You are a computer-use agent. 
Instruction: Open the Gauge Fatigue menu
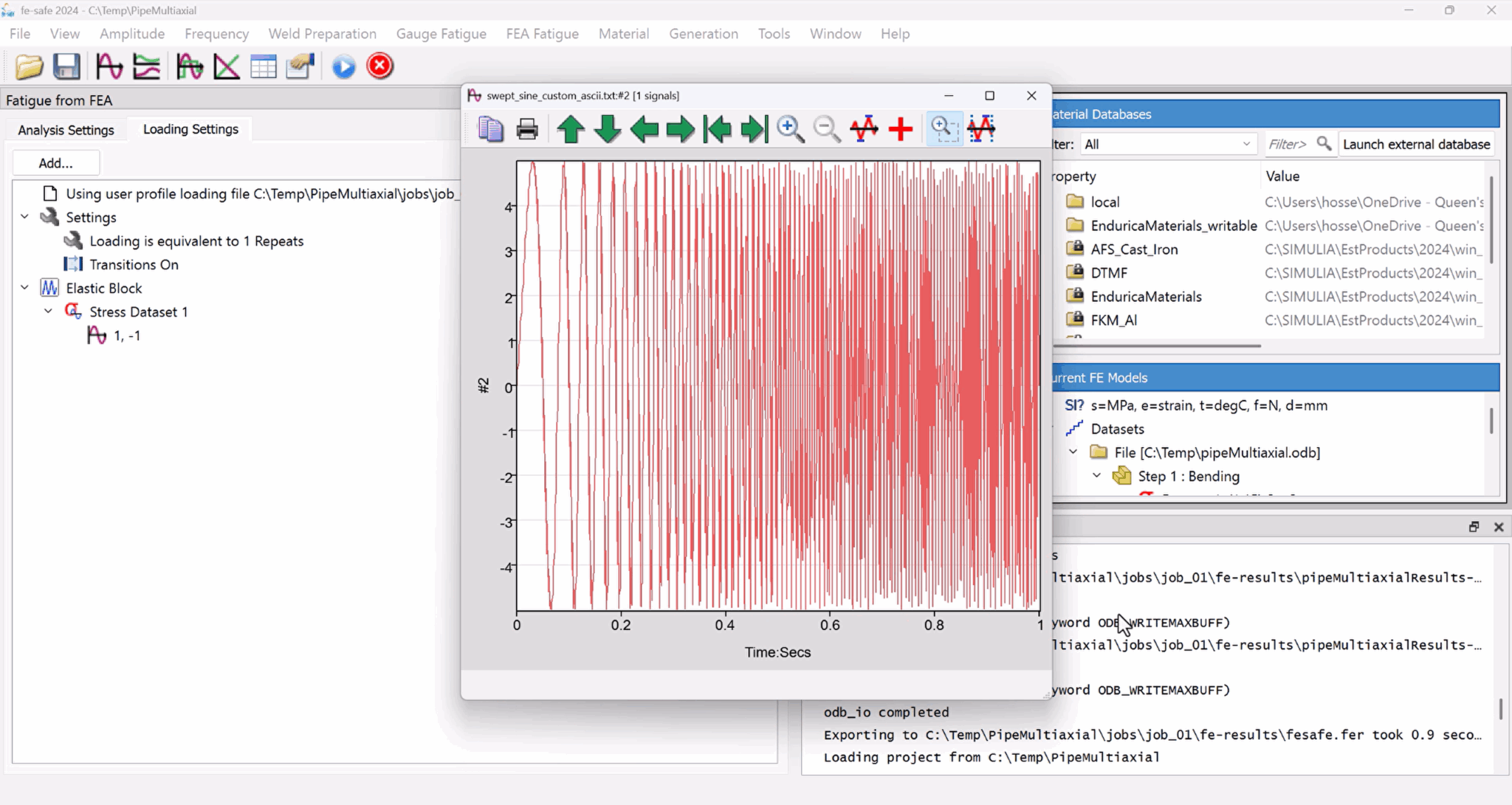click(440, 34)
